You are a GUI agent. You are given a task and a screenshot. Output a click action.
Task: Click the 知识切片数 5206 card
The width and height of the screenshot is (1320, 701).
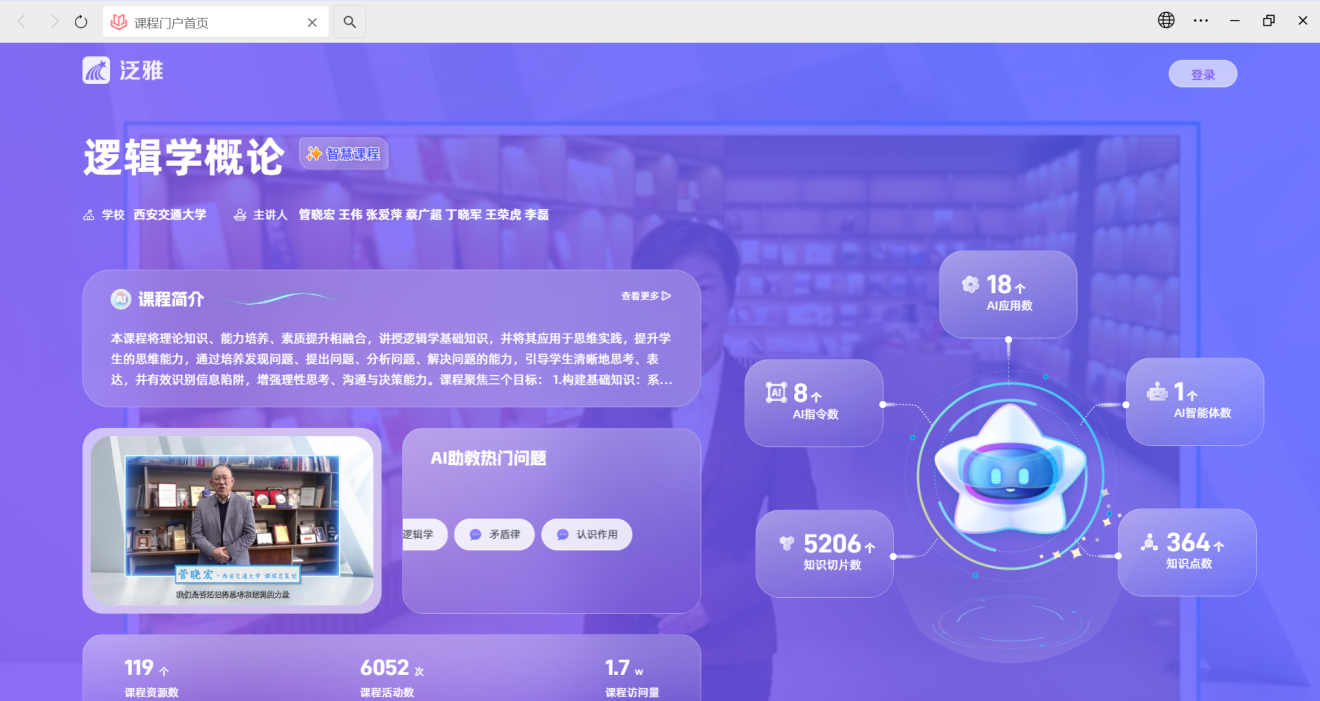point(824,553)
